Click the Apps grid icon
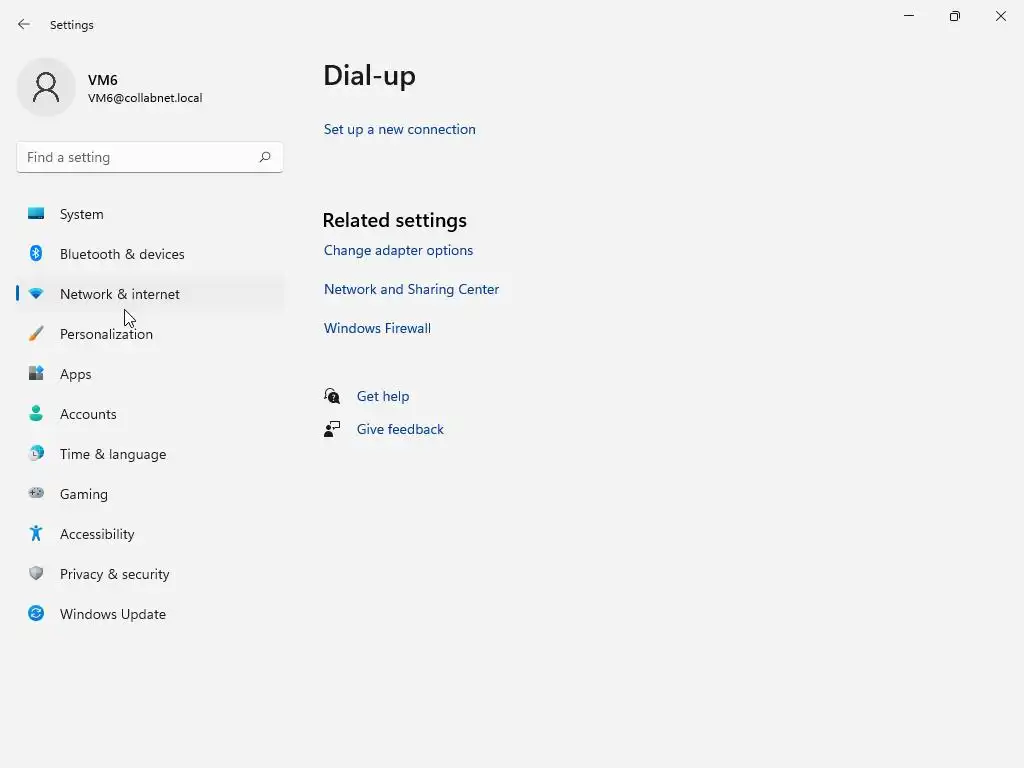This screenshot has width=1024, height=768. point(36,374)
